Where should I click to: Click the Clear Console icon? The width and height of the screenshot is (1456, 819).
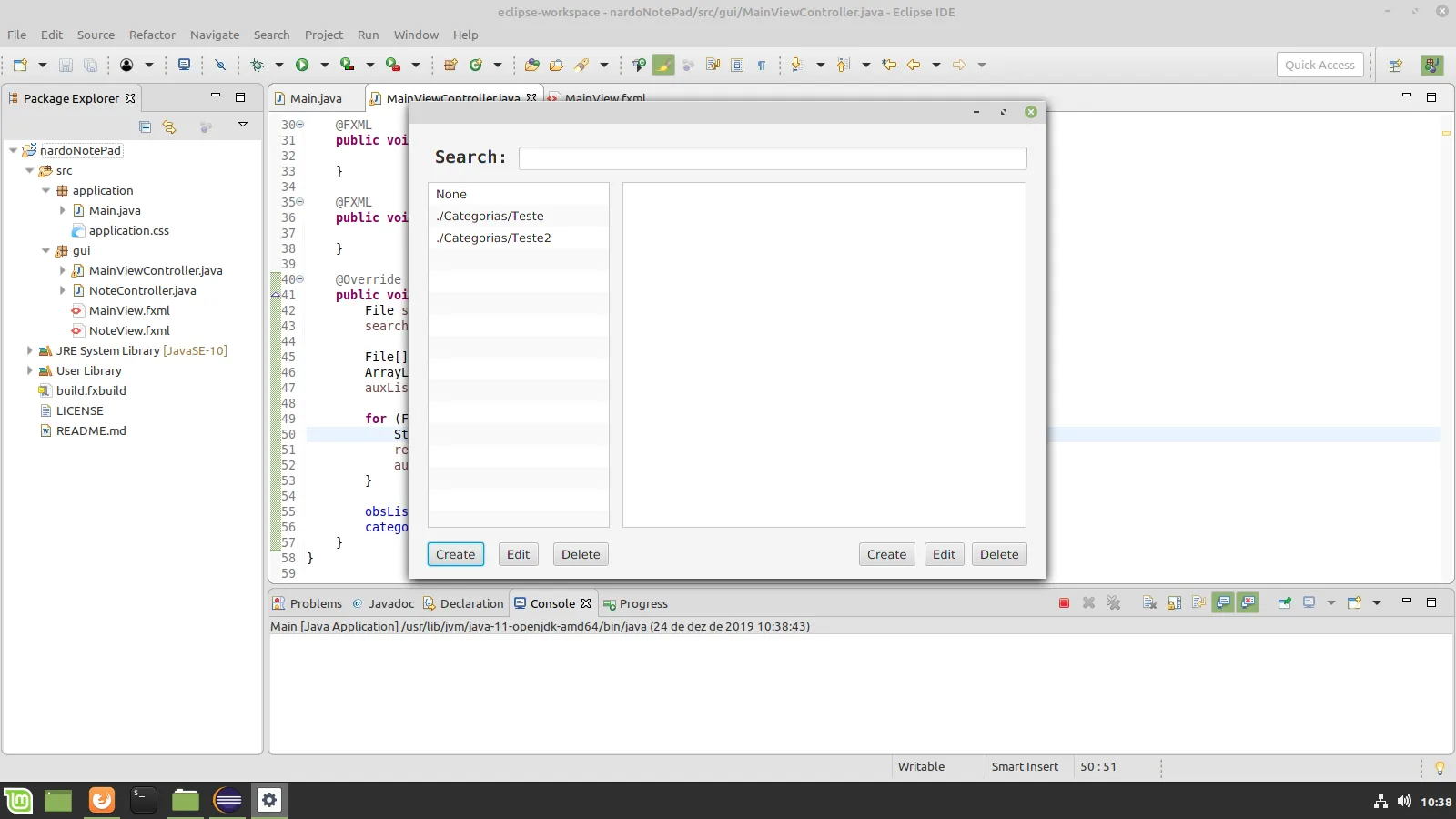1149,603
